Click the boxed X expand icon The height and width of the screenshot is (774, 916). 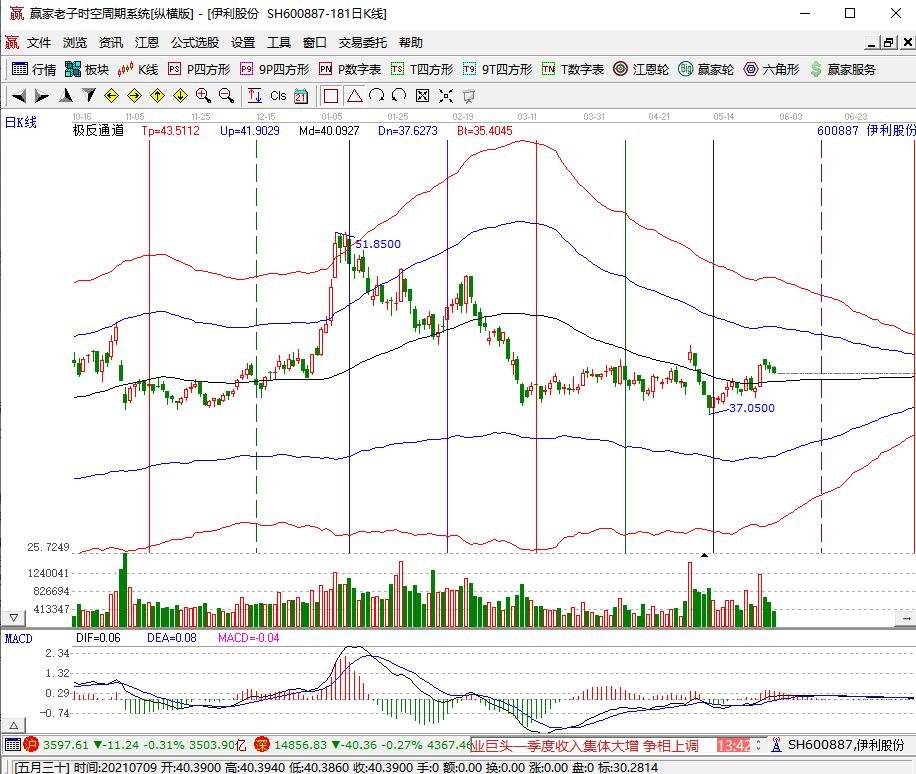click(422, 96)
